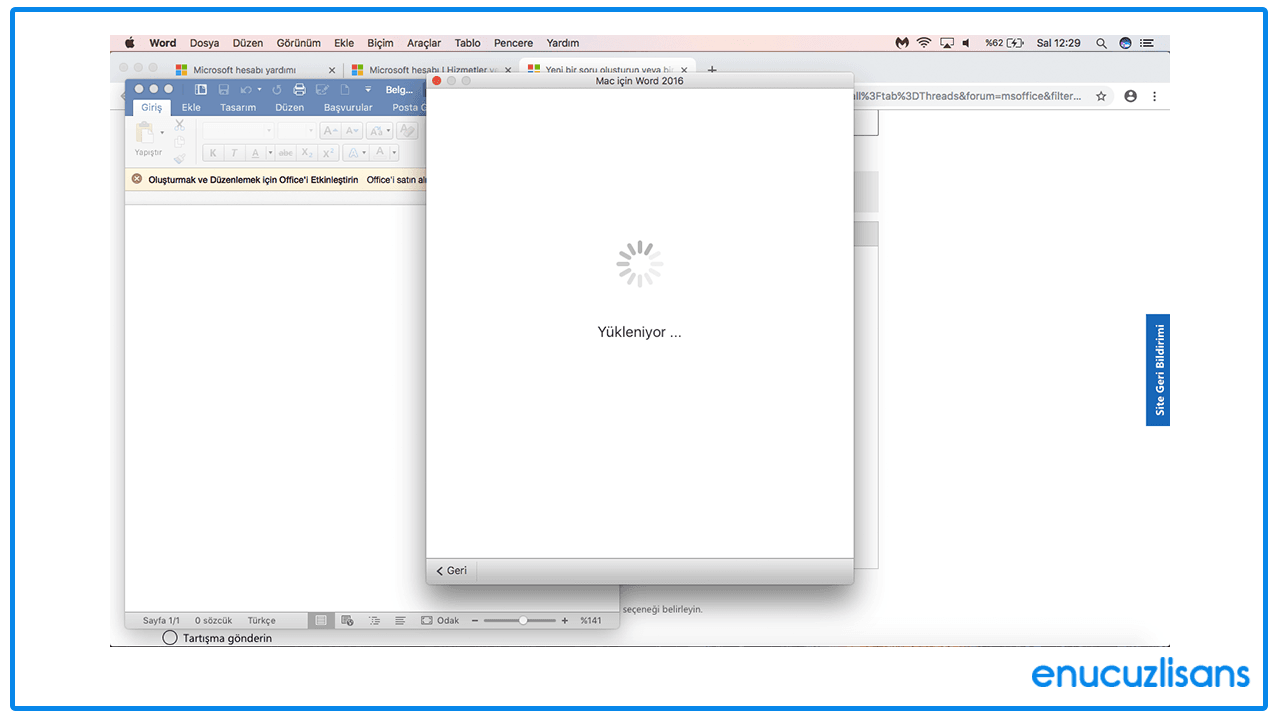
Task: Select the Print Layout view icon
Action: click(321, 621)
